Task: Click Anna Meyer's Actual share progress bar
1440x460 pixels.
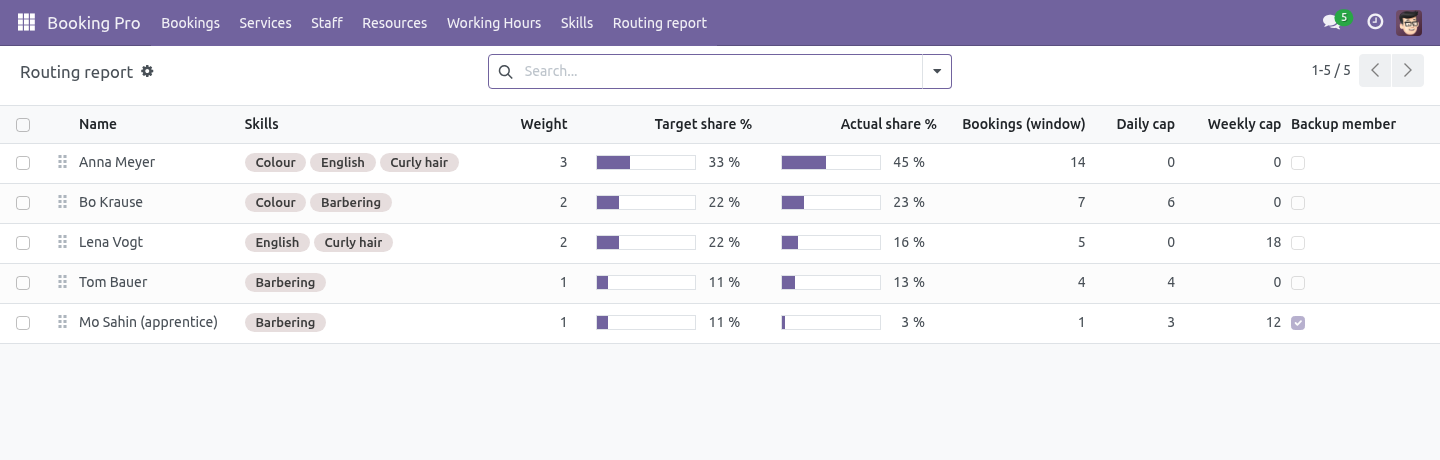Action: (831, 162)
